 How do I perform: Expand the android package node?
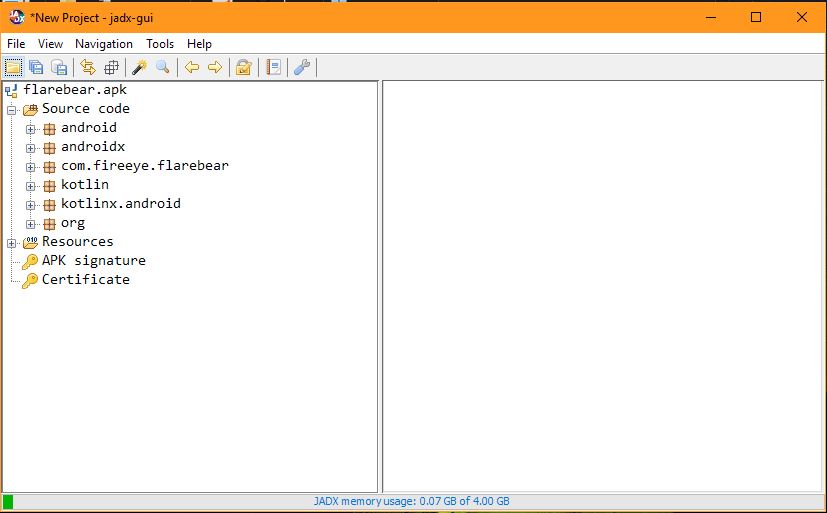(x=31, y=129)
